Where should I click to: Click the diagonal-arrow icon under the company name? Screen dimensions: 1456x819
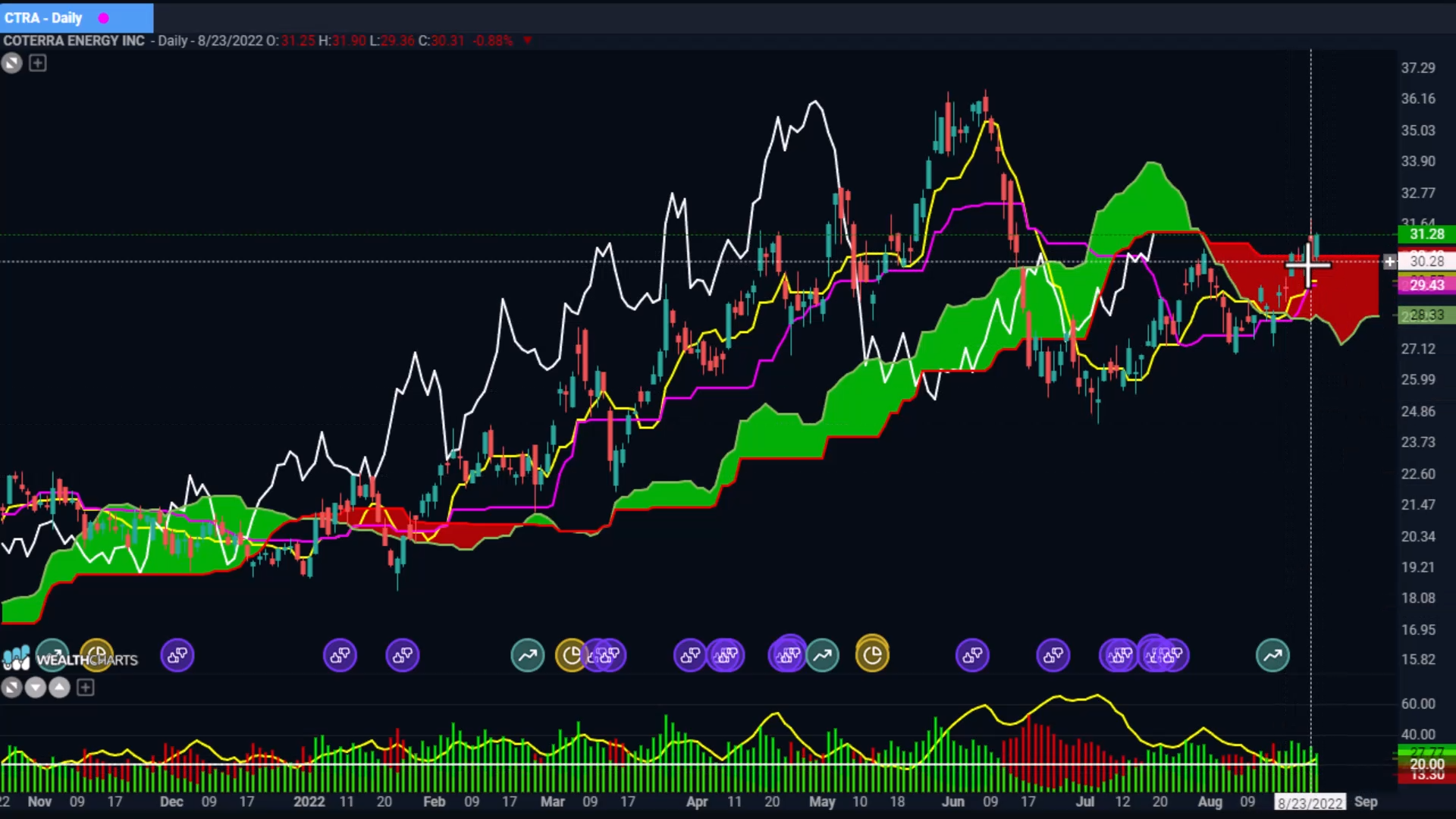point(11,64)
